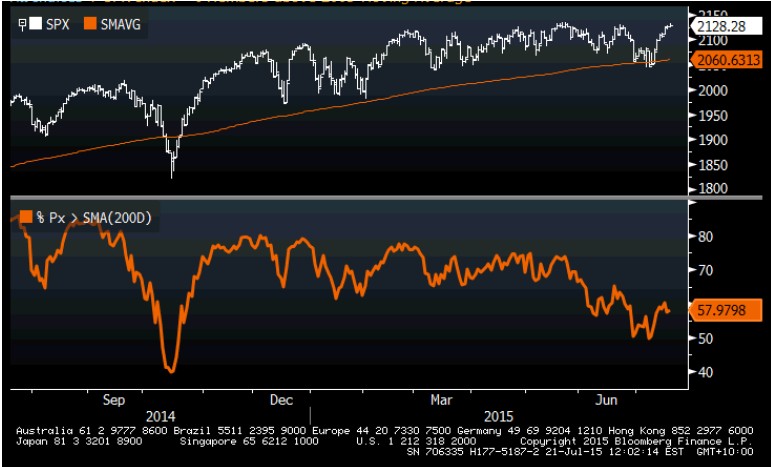Click the white SPX color swatch

35,24
